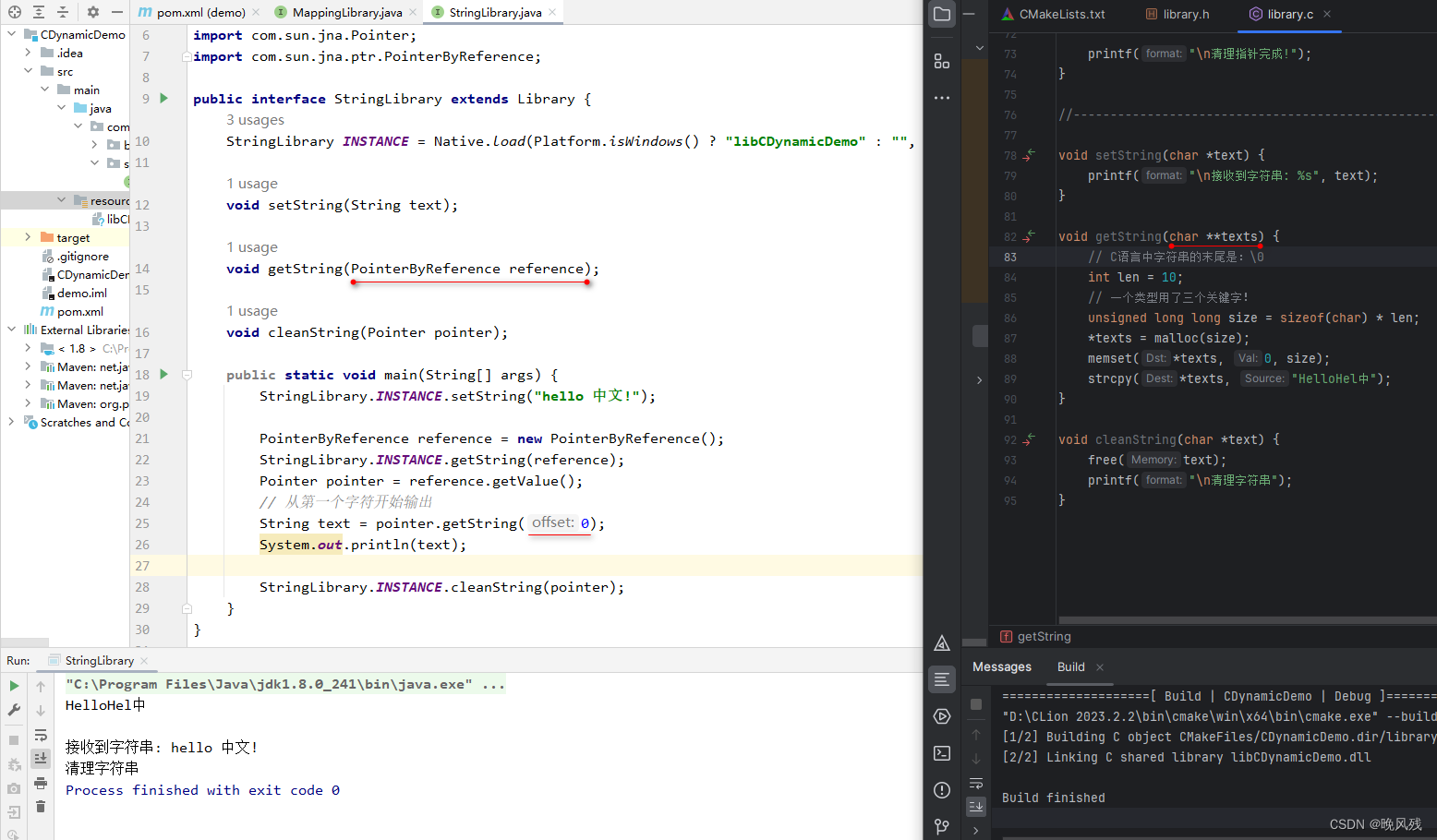The width and height of the screenshot is (1437, 840).
Task: Collapse the CDynamicDemo project root
Action: [11, 34]
